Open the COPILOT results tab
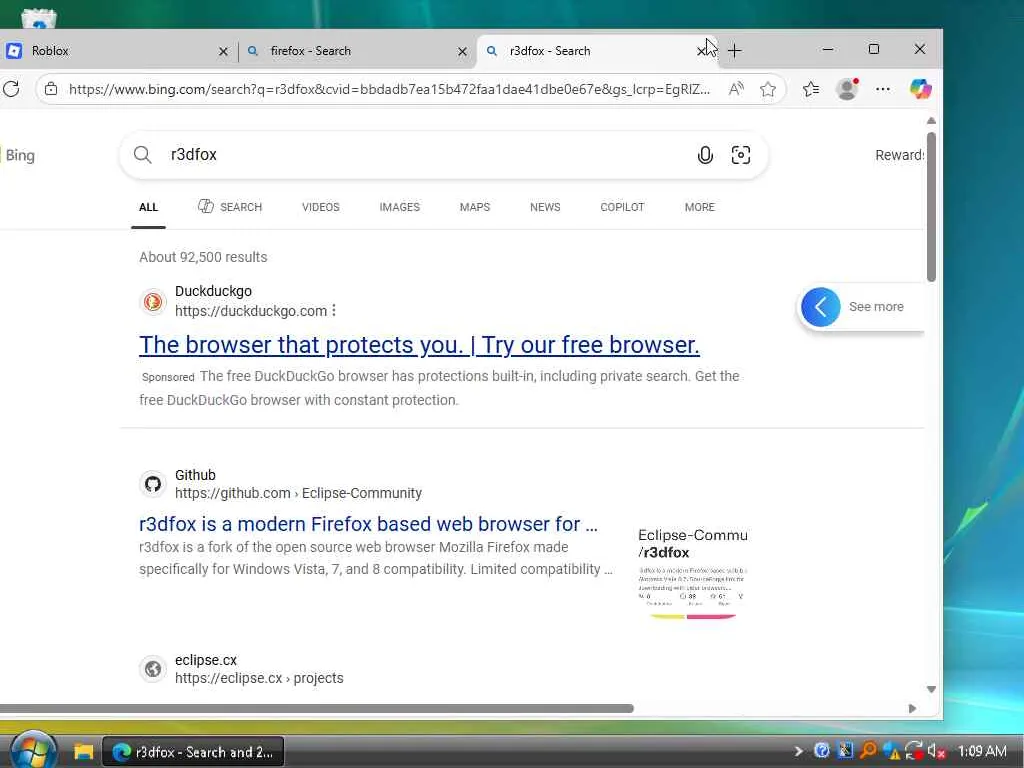 622,207
